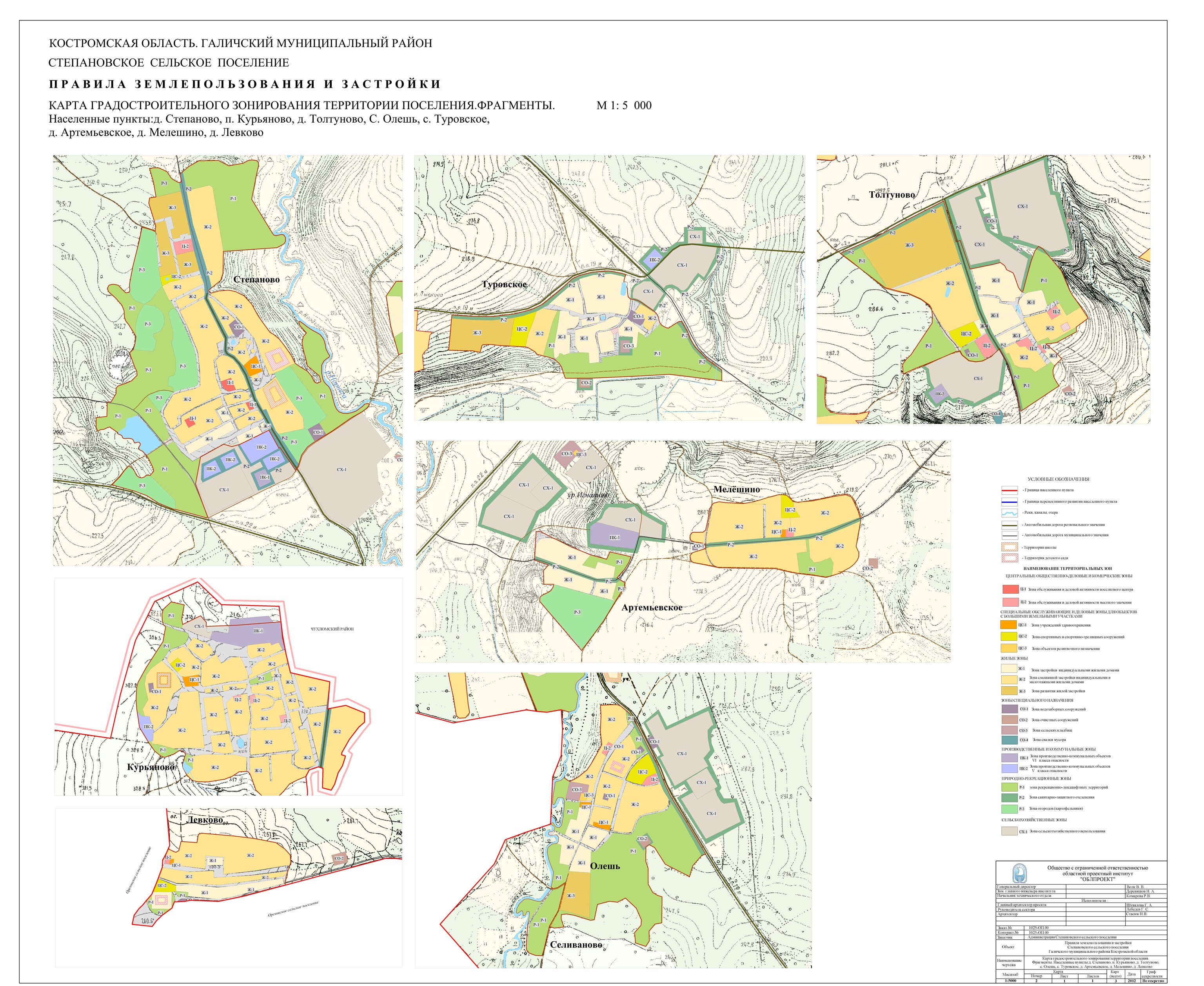Click the ОБЛПРОЕКТ institute logo emblem
This screenshot has height=986, width=1204.
[x=1019, y=873]
